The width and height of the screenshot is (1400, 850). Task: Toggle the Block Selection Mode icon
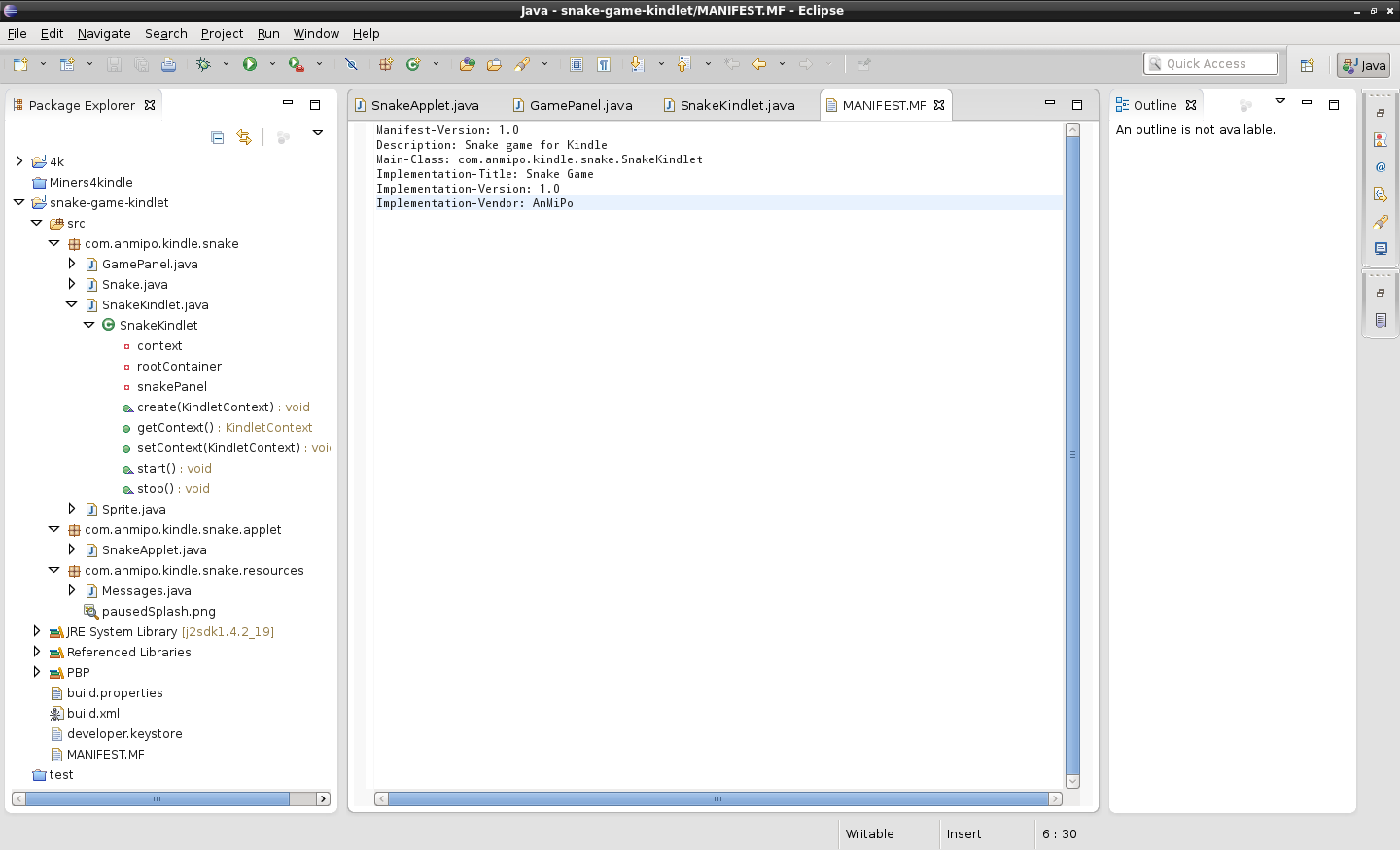coord(577,64)
